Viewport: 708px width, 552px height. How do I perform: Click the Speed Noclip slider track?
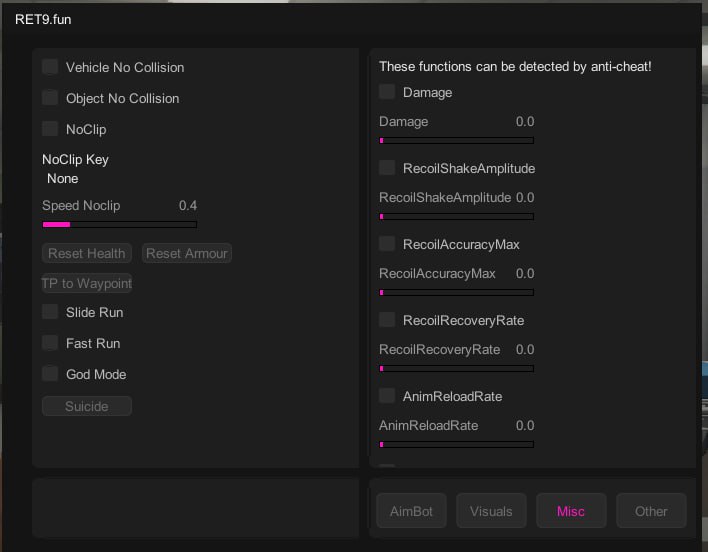(119, 225)
